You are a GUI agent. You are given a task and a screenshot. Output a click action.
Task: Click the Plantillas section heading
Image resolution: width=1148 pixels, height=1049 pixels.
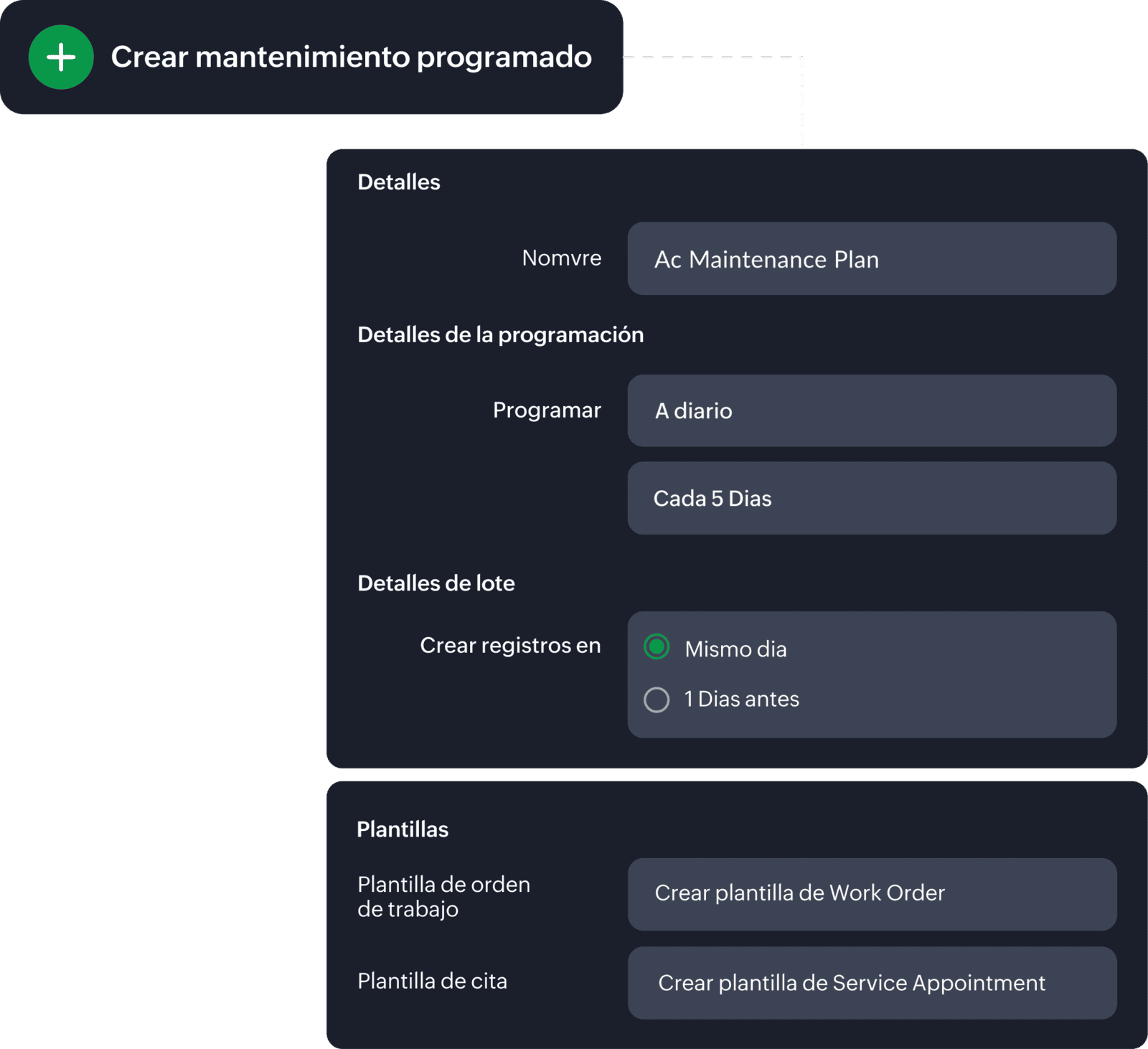coord(403,829)
